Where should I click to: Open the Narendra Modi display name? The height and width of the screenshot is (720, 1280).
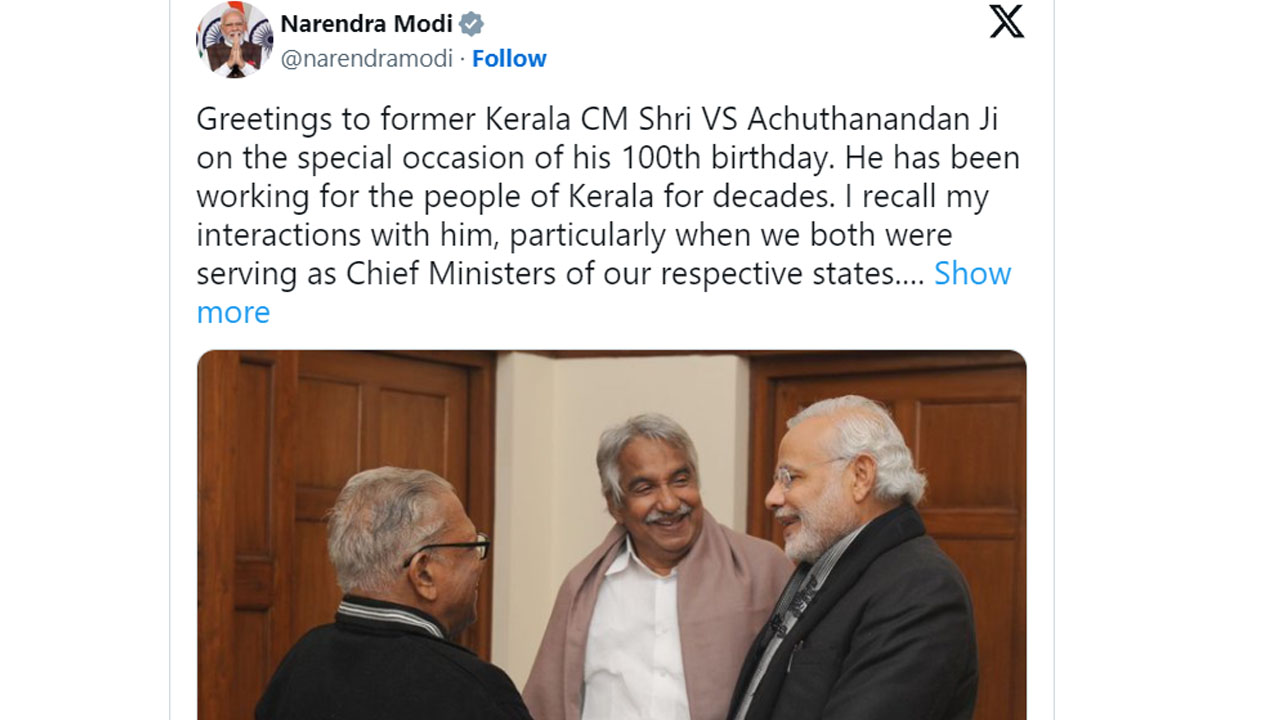pyautogui.click(x=366, y=23)
